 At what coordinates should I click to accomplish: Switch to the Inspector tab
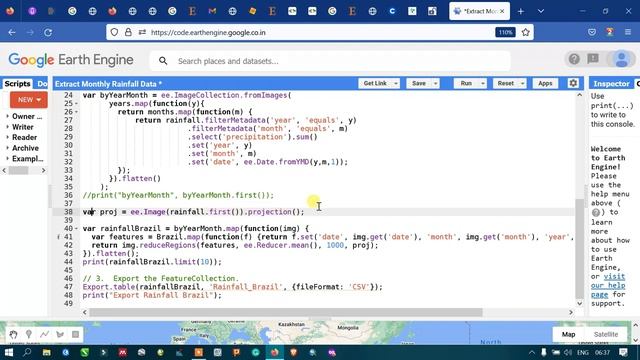pyautogui.click(x=611, y=84)
